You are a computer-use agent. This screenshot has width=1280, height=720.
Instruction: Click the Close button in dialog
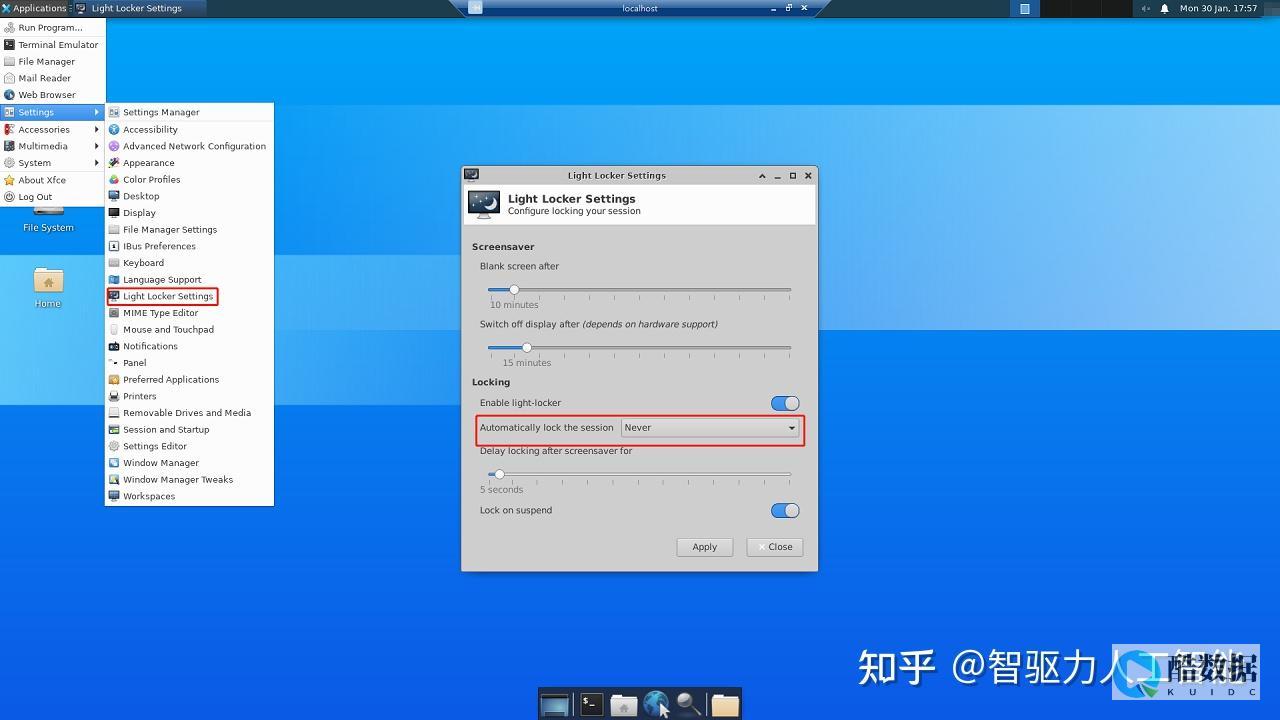click(x=775, y=547)
